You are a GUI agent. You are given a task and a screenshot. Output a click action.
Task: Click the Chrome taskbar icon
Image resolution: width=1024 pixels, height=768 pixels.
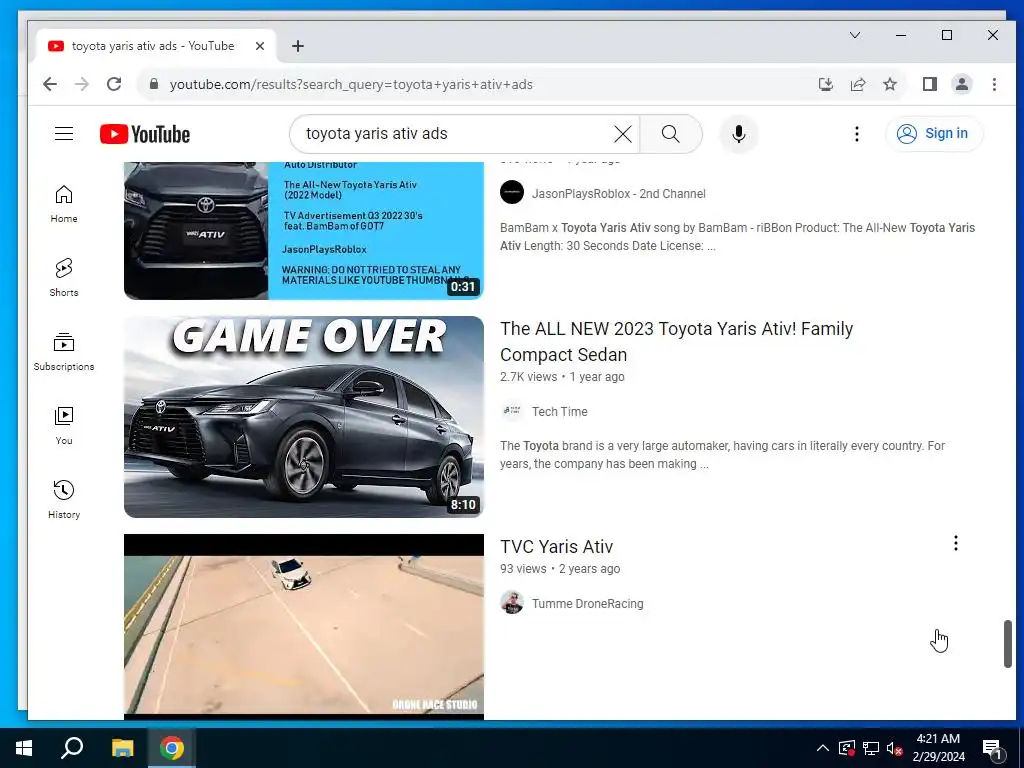172,748
